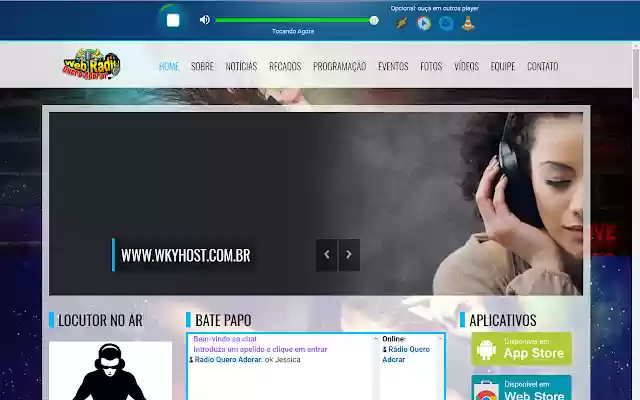This screenshot has width=640, height=400.
Task: Open the Vídeos page
Action: tap(467, 66)
